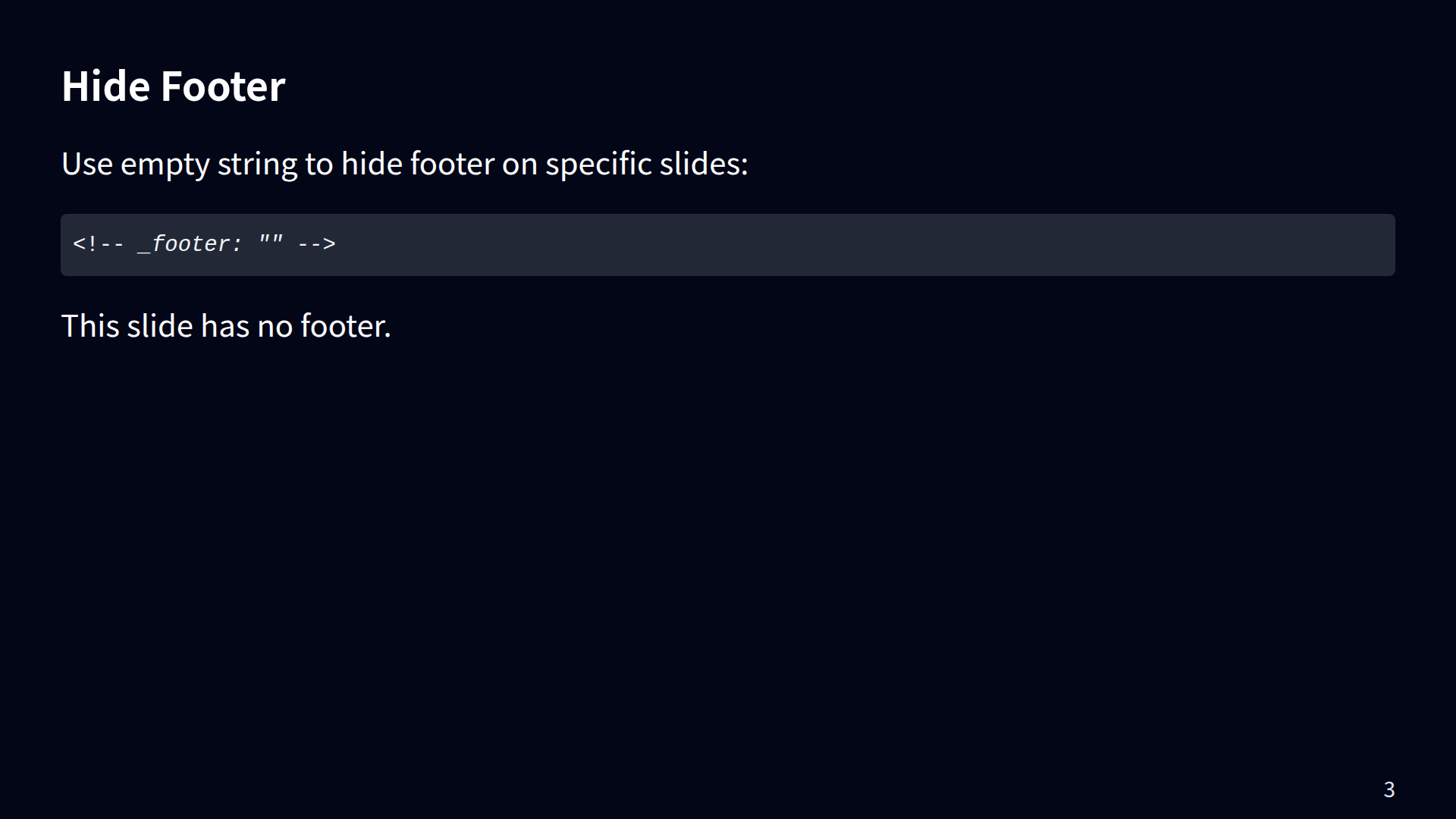Click the empty quotes in the code

point(271,244)
